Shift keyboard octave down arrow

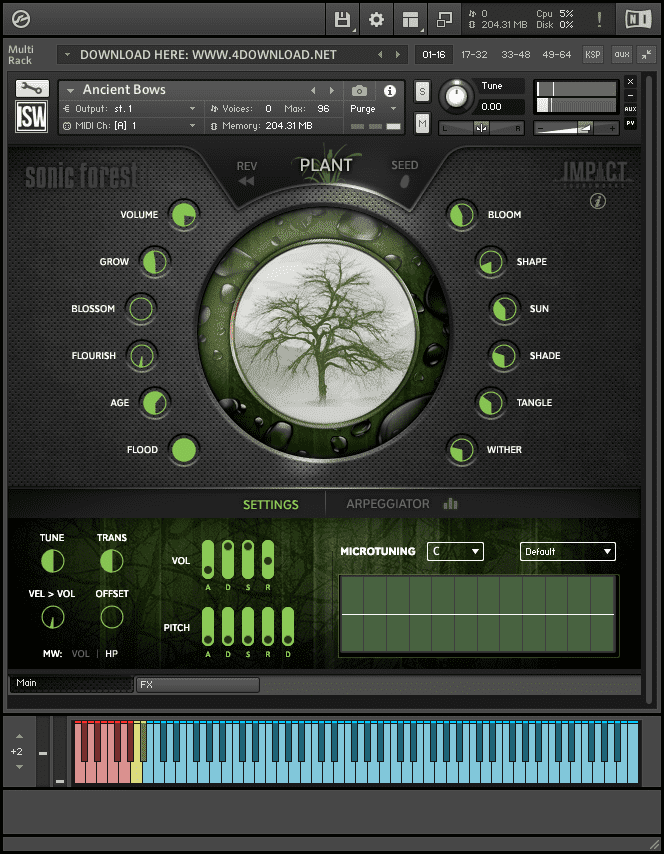click(20, 767)
